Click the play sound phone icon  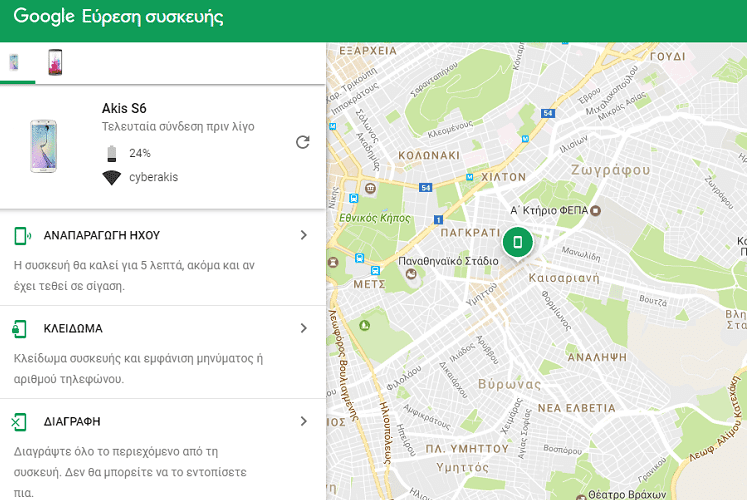[x=22, y=236]
